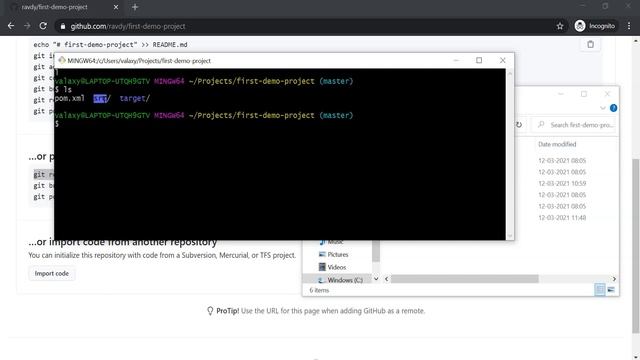Maximize the MINGW64 terminal window
640x360 pixels.
(x=479, y=60)
